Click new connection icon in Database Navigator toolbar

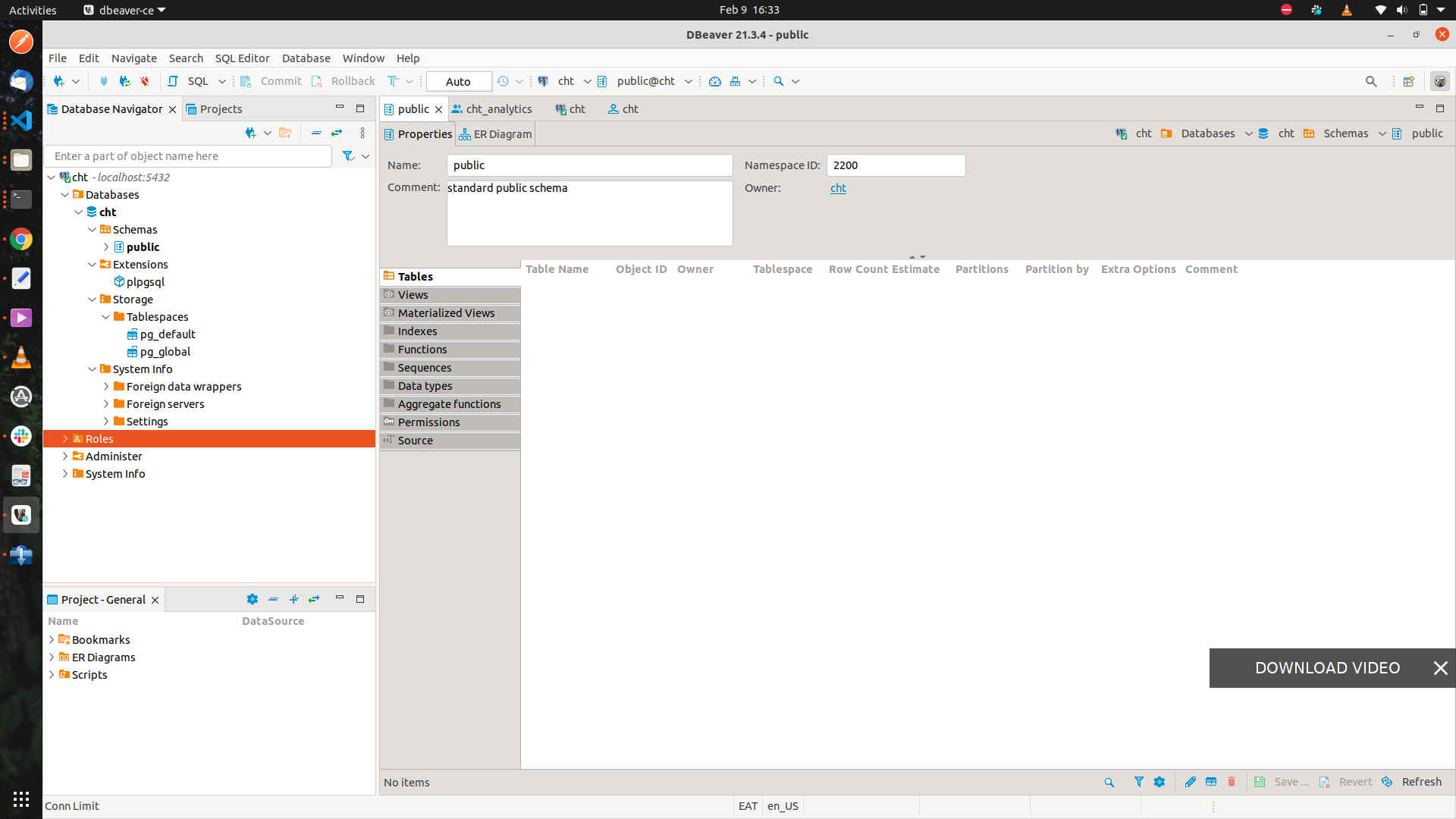coord(250,133)
